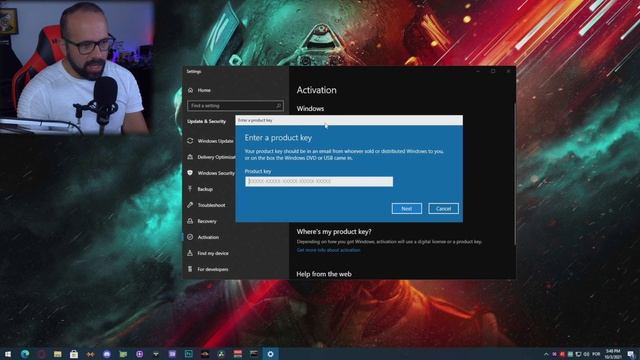Open the Recovery settings page
This screenshot has width=640, height=360.
point(202,221)
